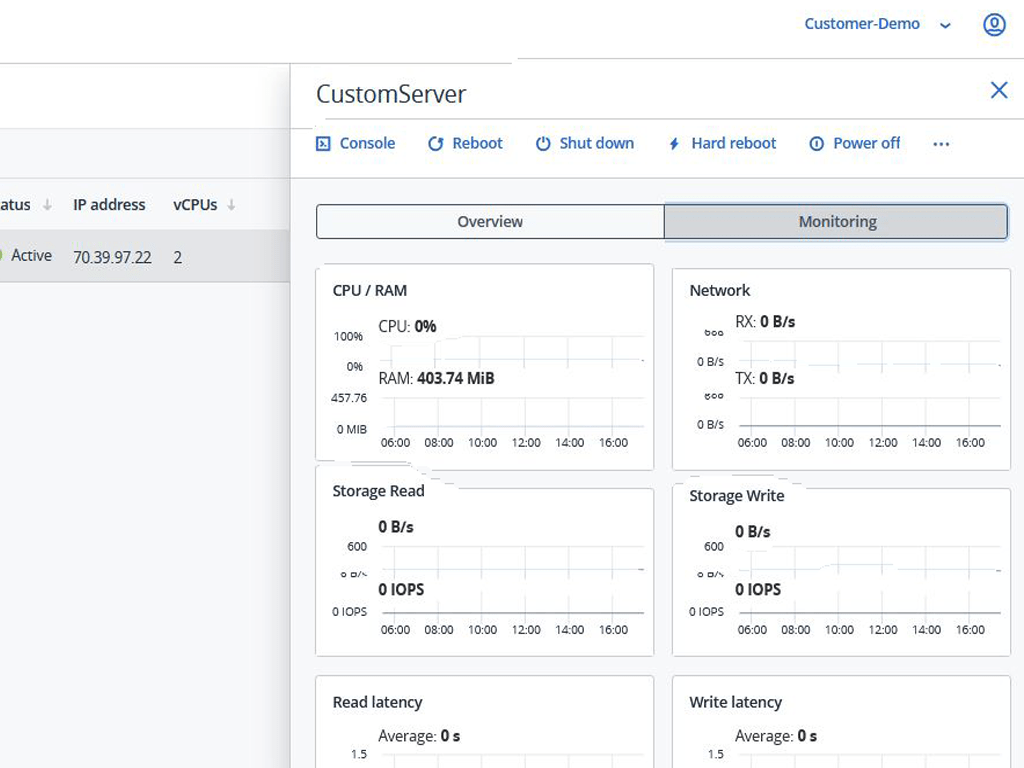Viewport: 1024px width, 768px height.
Task: Switch to the Overview tab
Action: [x=490, y=222]
